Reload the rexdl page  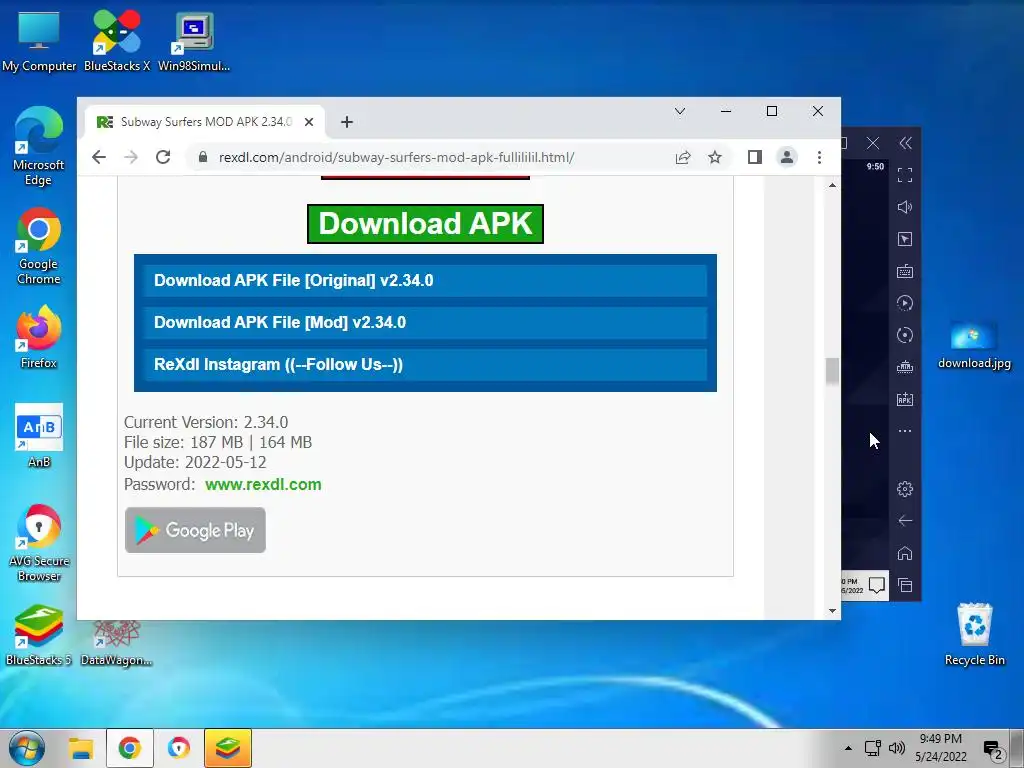[163, 157]
